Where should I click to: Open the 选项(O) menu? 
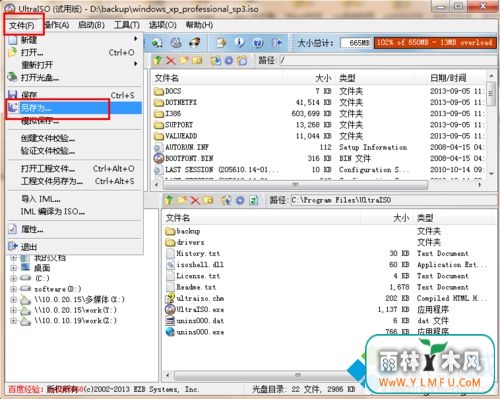tap(162, 25)
